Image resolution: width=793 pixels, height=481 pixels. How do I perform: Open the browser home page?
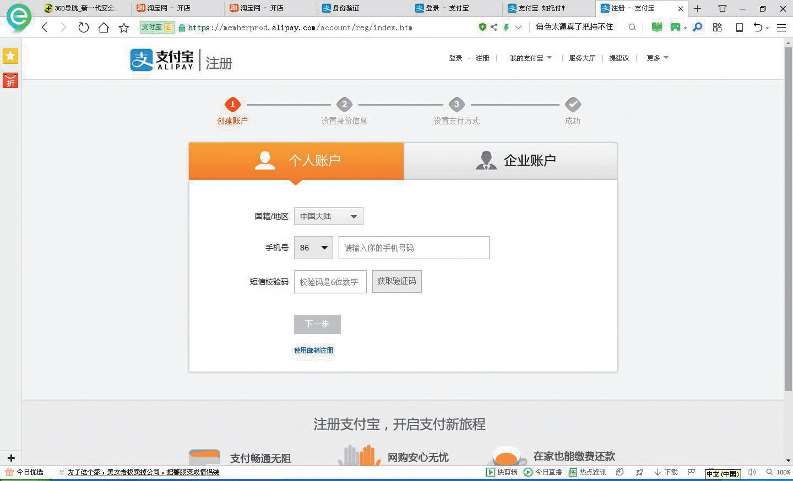click(x=103, y=27)
